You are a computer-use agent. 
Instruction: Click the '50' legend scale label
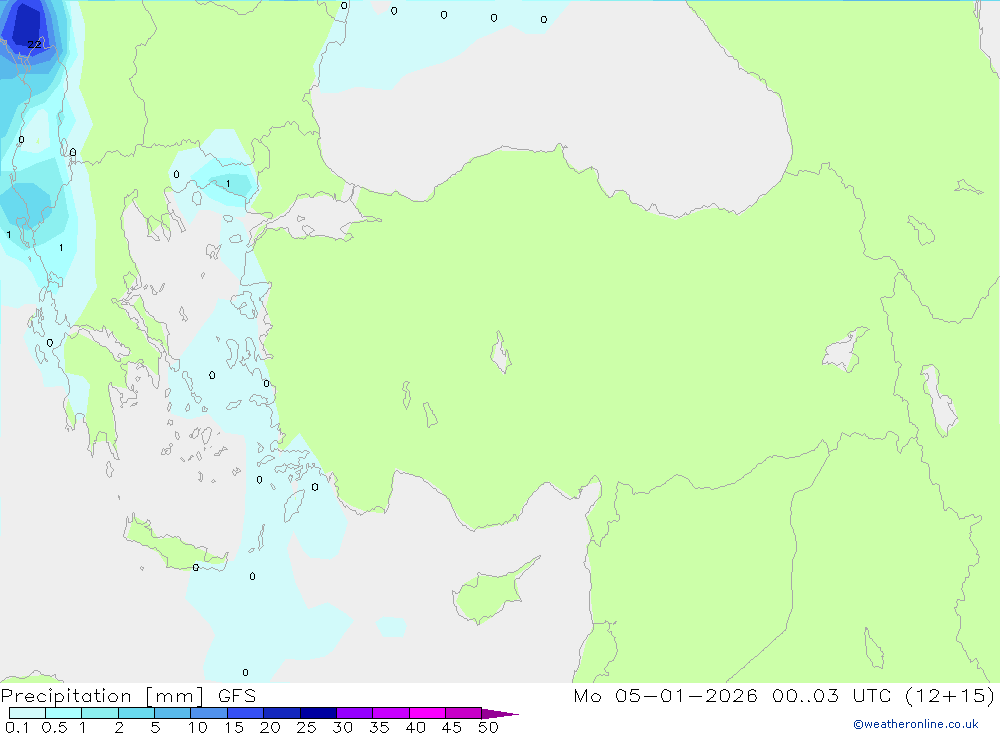click(x=488, y=727)
